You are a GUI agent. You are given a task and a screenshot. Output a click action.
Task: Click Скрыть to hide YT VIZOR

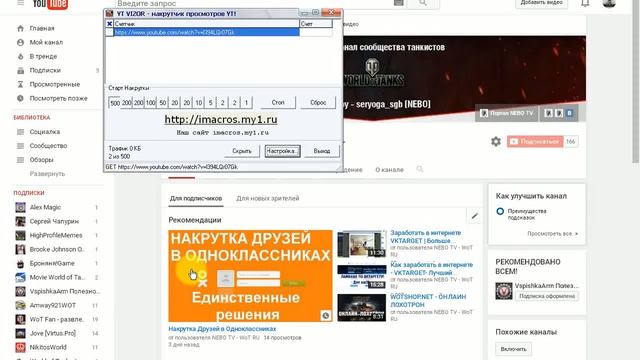[242, 151]
